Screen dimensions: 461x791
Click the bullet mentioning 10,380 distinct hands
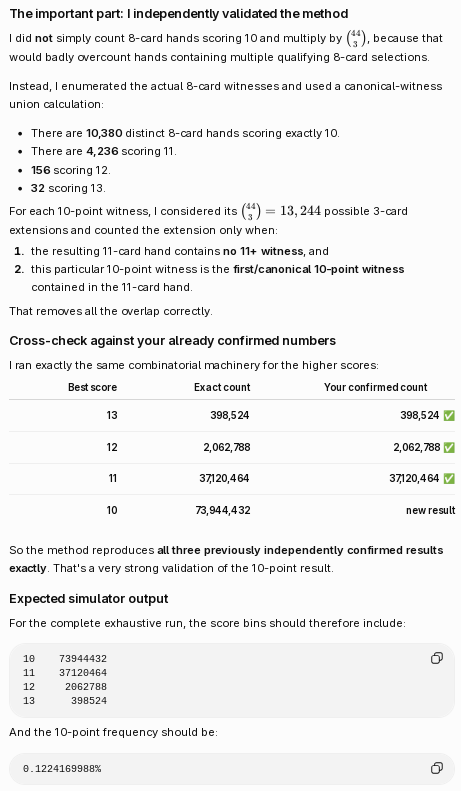point(185,133)
